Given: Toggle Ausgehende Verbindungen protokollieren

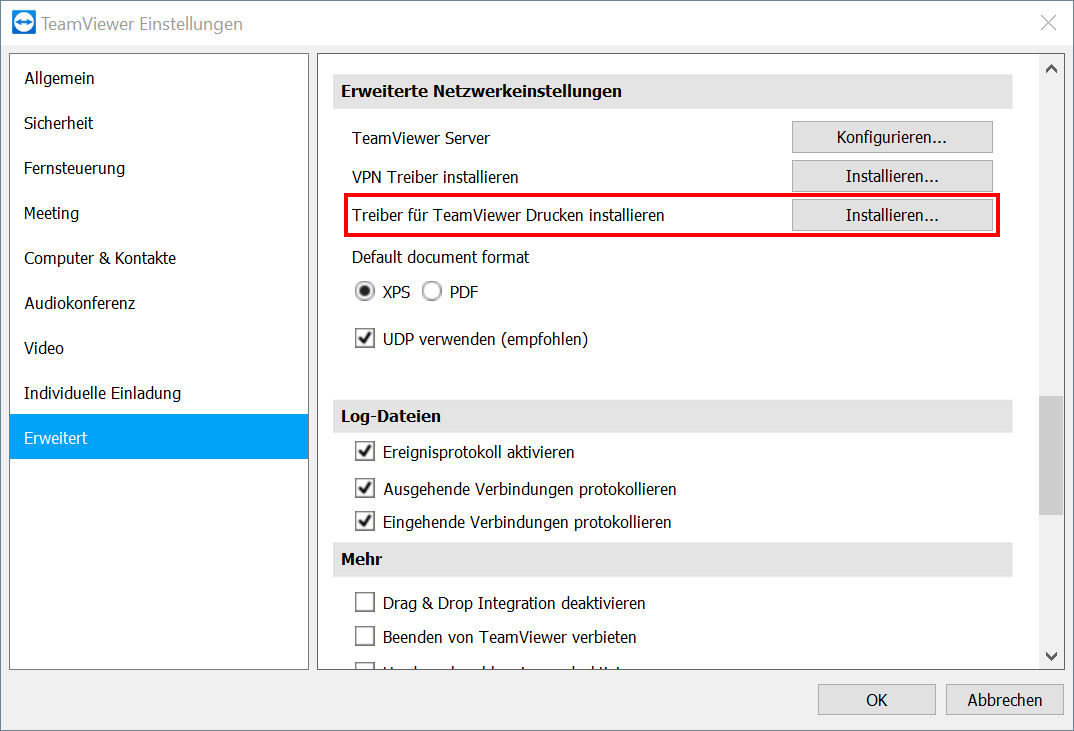Looking at the screenshot, I should (x=364, y=488).
